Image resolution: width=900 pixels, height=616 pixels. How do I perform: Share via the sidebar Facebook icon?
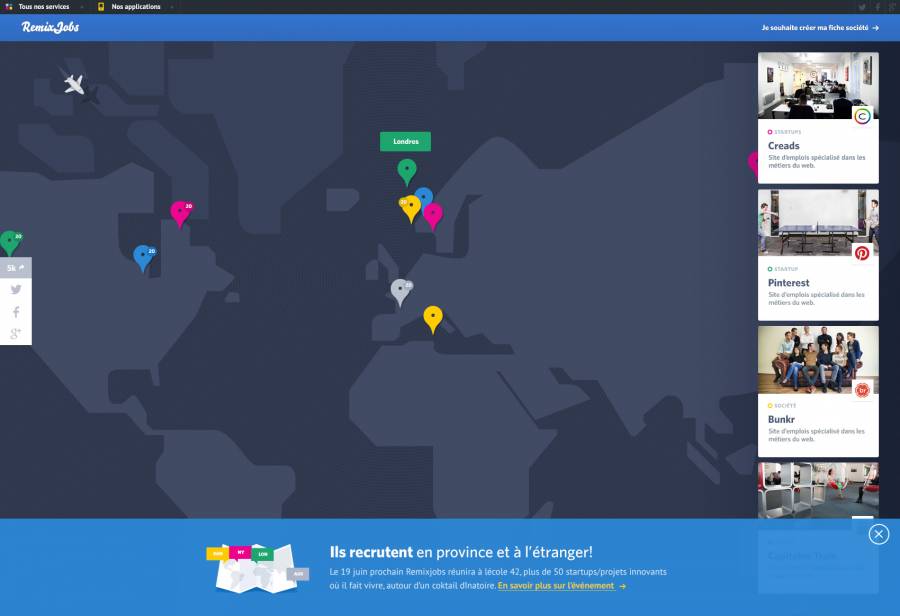point(16,312)
